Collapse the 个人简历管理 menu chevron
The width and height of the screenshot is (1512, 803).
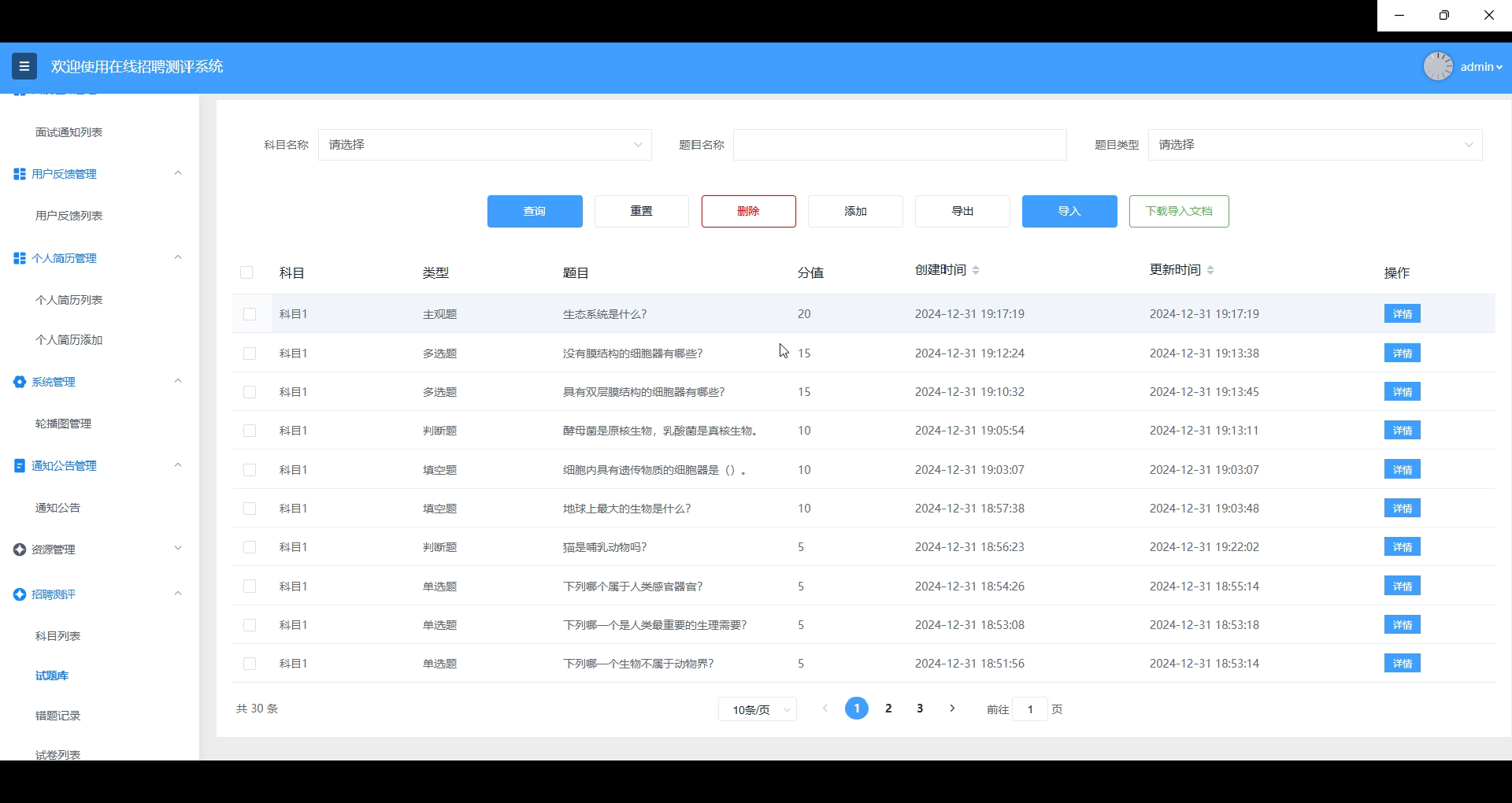click(178, 257)
